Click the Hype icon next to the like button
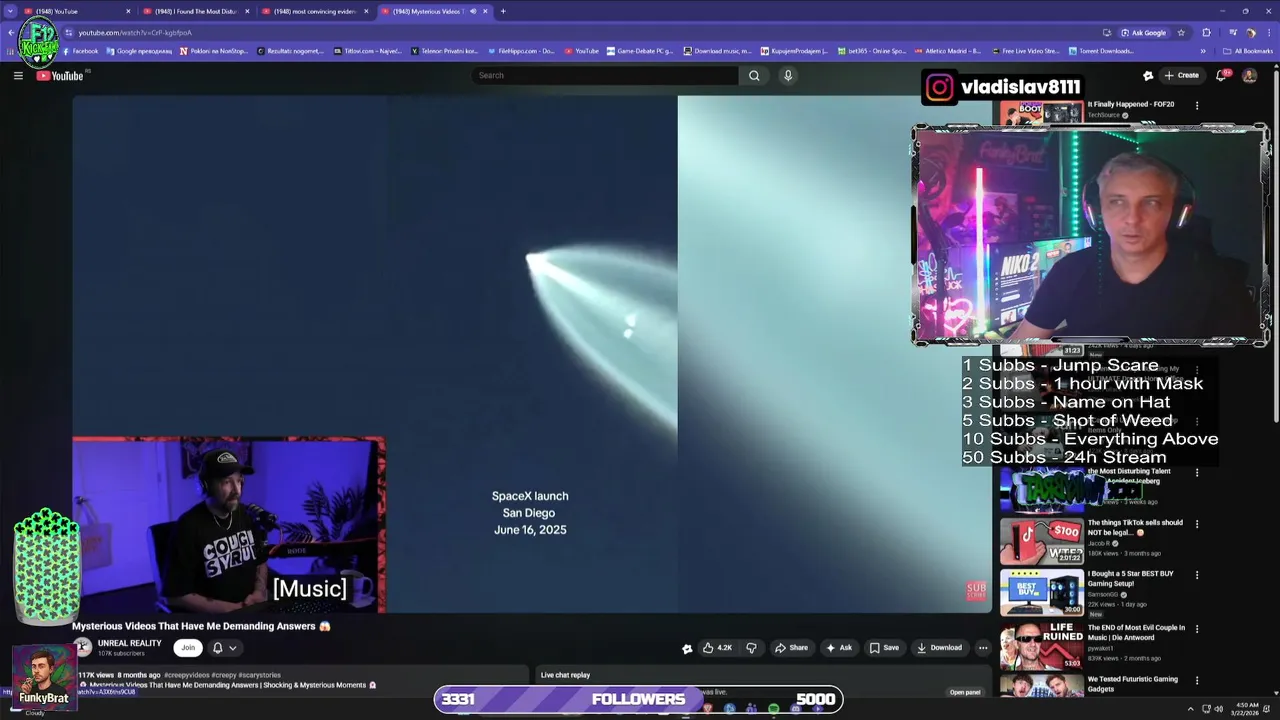 pyautogui.click(x=687, y=648)
